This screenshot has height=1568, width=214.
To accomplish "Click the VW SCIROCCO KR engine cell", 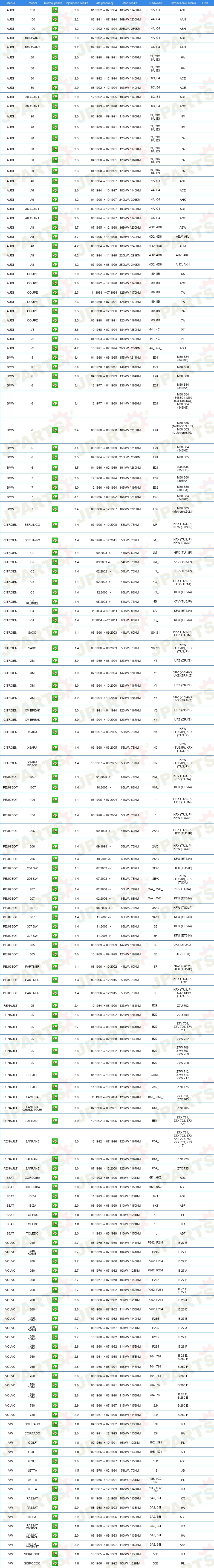I will coord(183,1554).
